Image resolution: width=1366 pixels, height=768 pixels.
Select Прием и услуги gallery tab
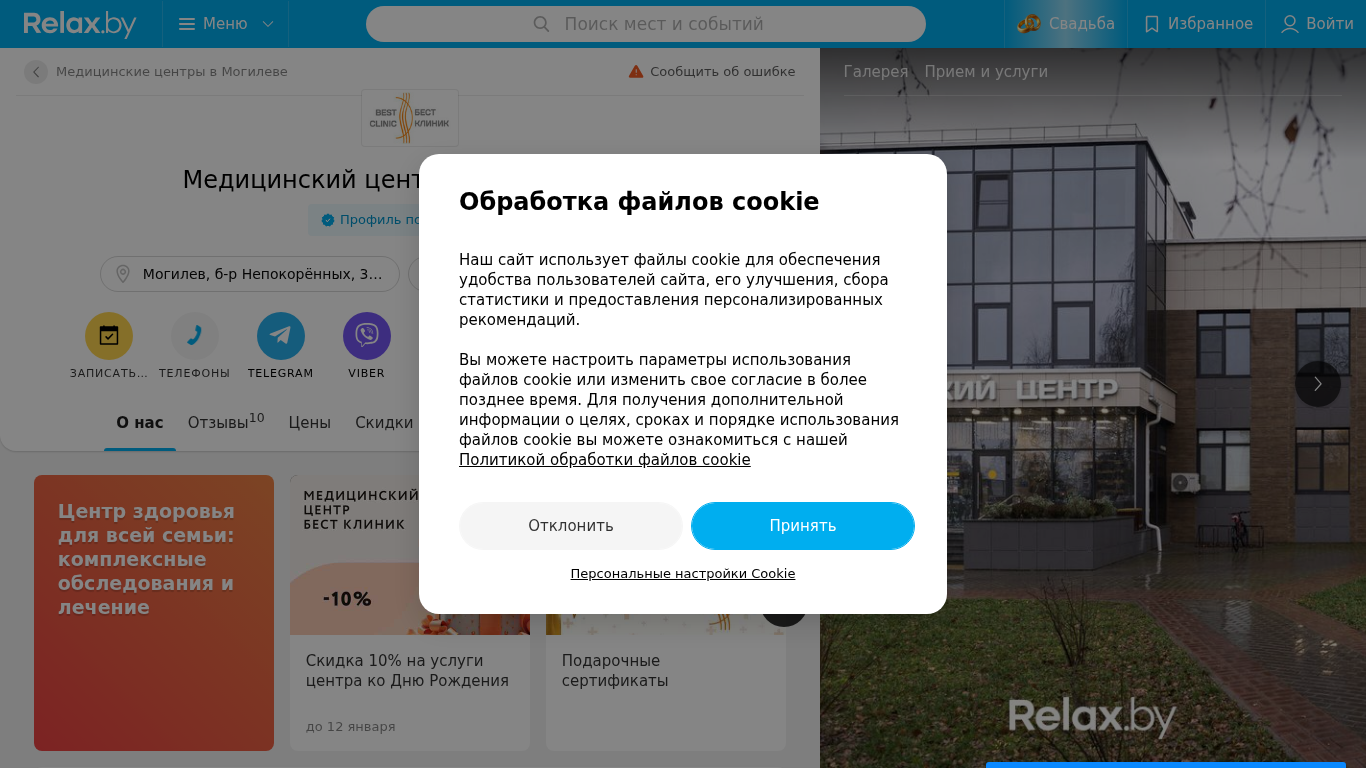pos(986,72)
